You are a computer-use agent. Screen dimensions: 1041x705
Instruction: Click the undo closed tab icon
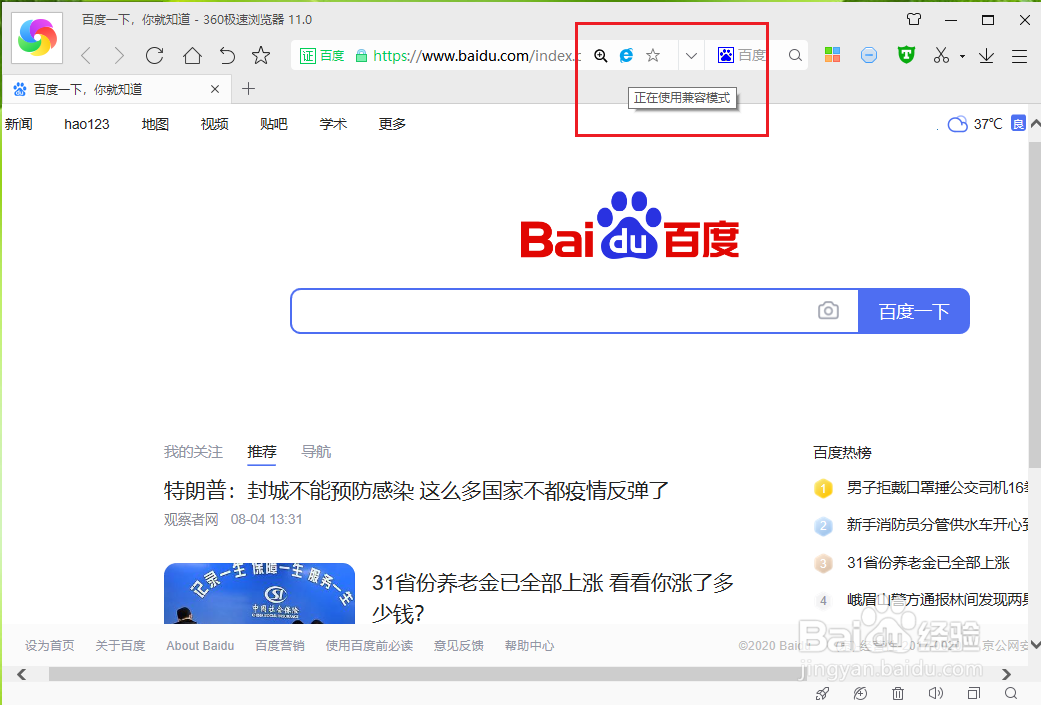tap(227, 55)
